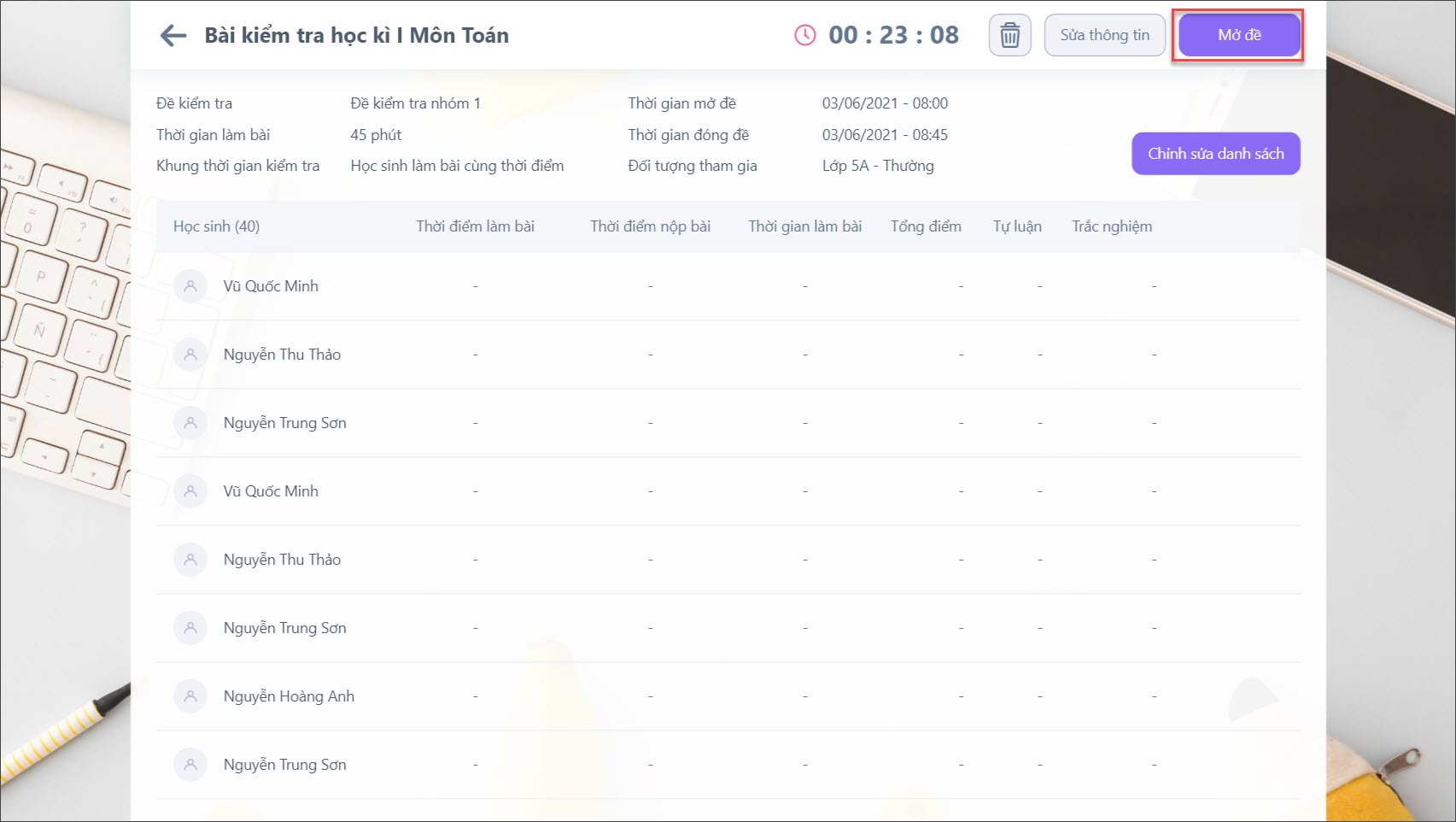Click 'Đề kiểm tra nhóm 1' value
1456x822 pixels.
[415, 103]
